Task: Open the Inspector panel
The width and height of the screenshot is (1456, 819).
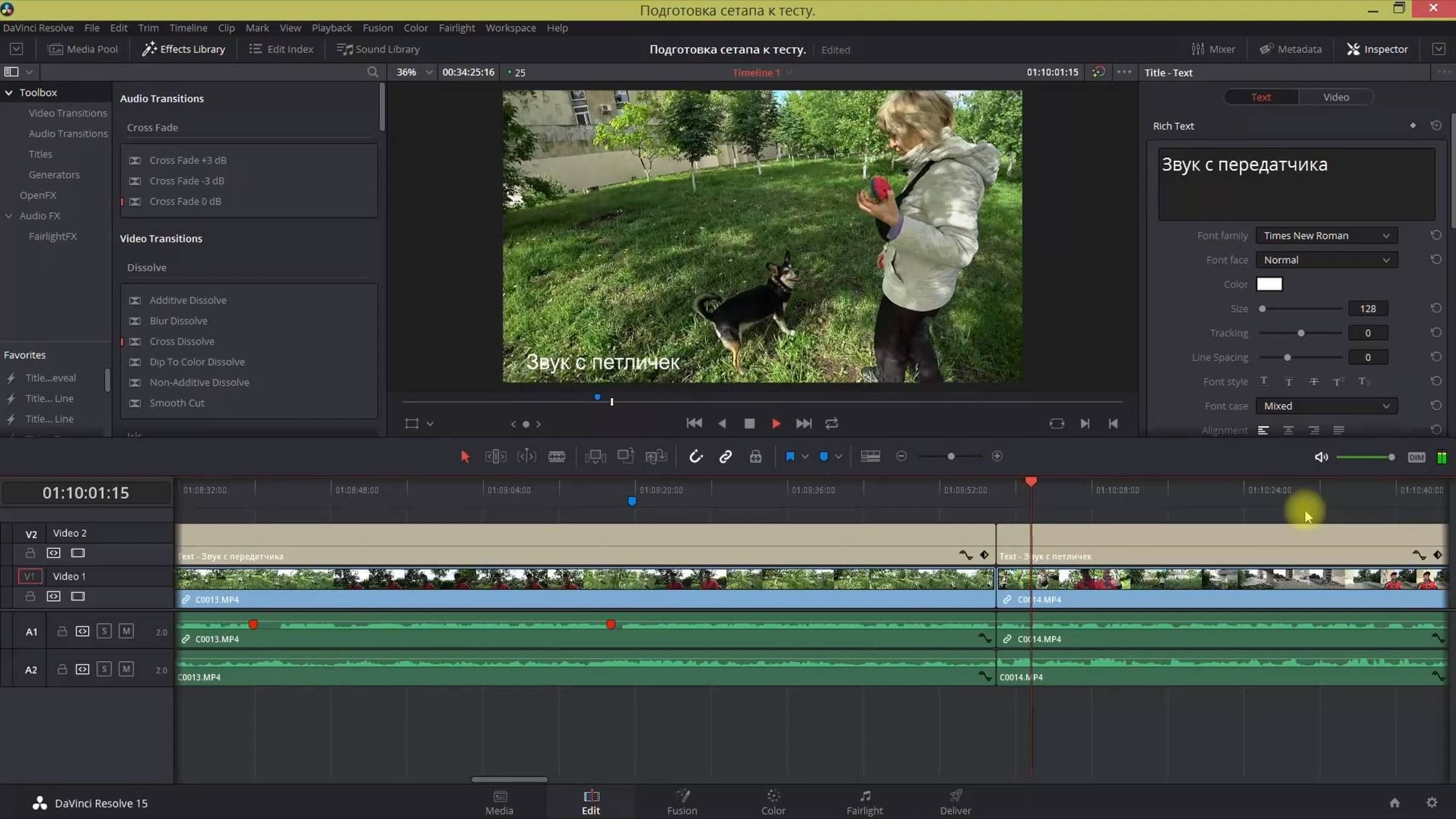Action: coord(1377,49)
